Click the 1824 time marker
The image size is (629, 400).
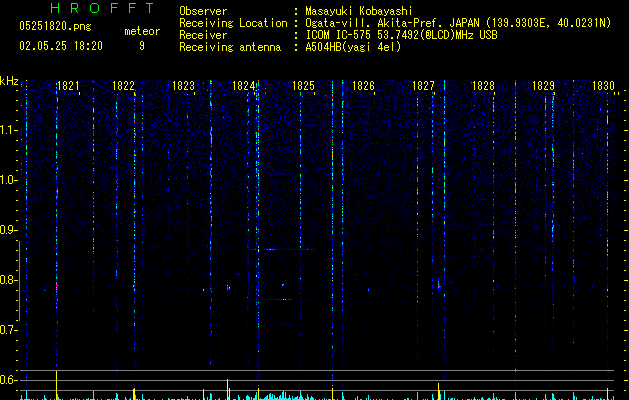[x=243, y=86]
